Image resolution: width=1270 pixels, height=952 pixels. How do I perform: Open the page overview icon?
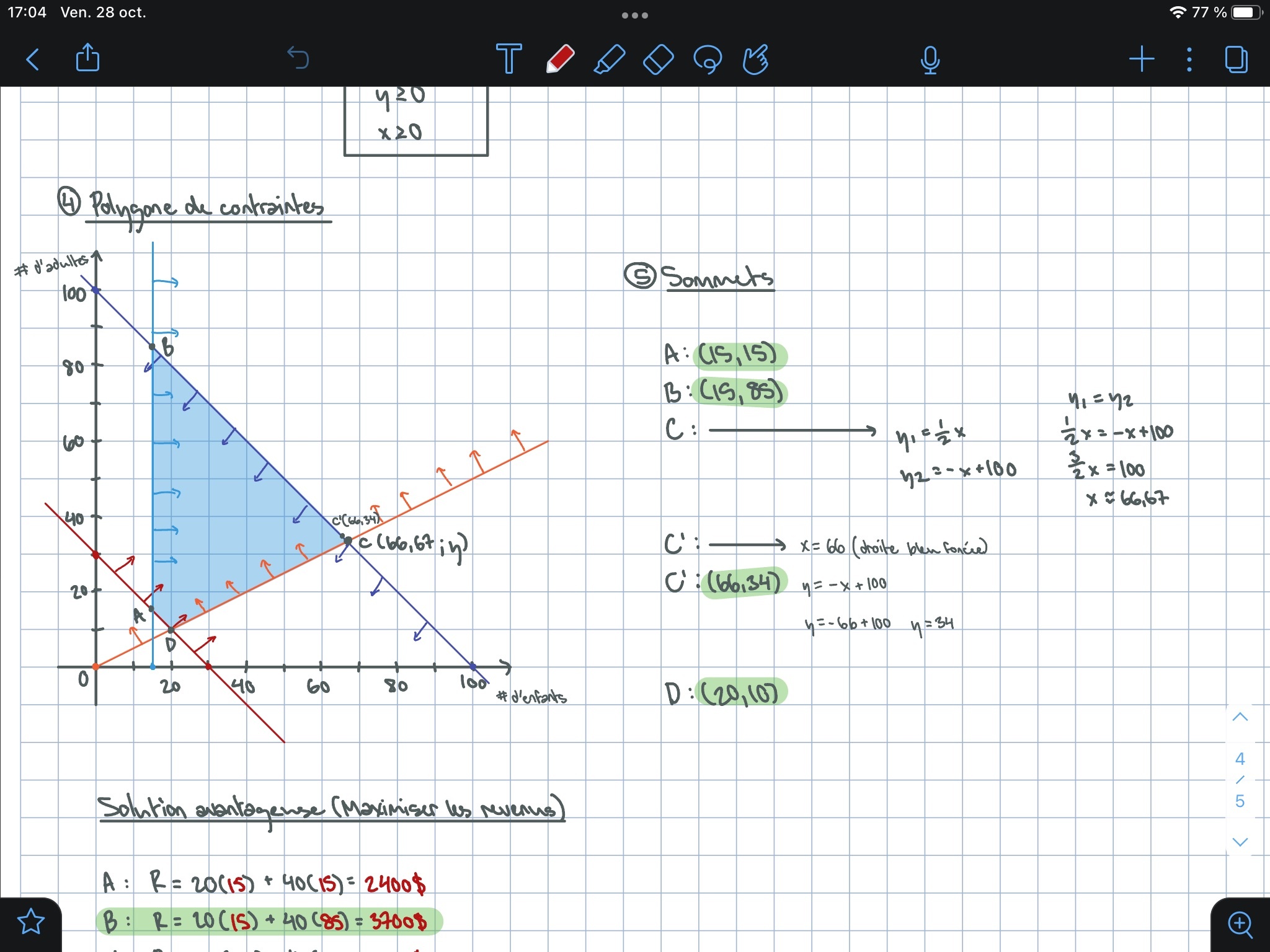click(1236, 60)
